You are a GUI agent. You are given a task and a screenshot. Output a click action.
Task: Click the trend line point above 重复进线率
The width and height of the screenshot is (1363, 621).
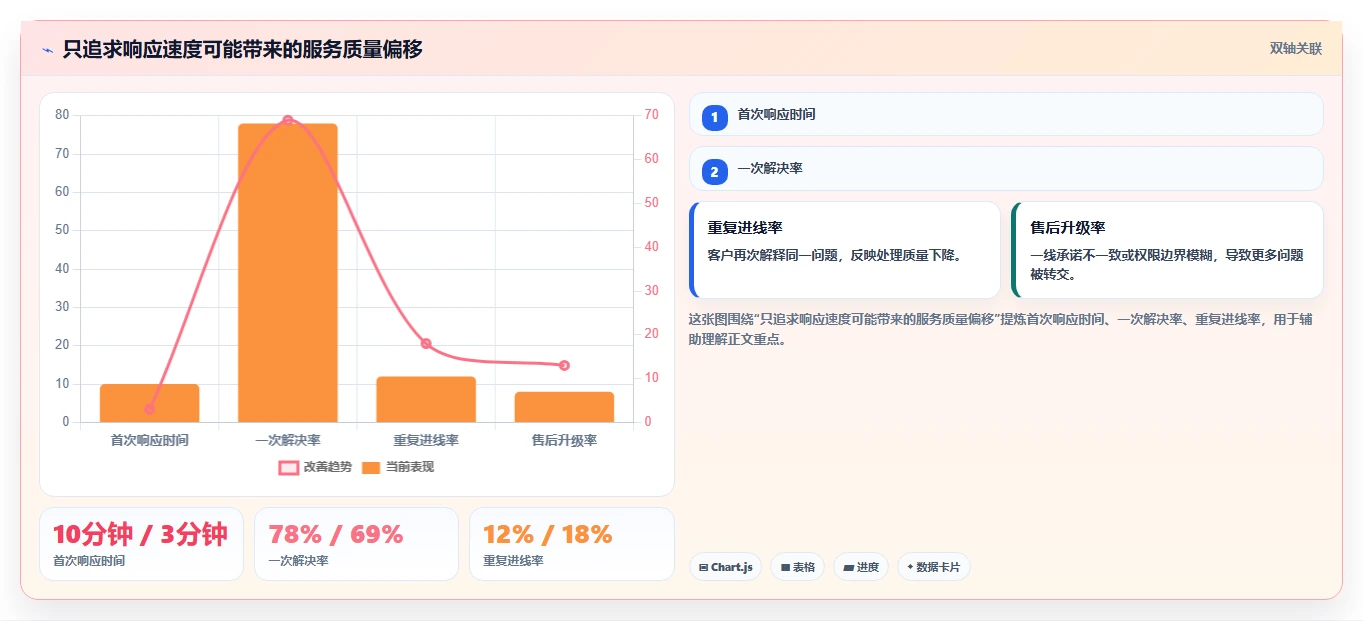(x=426, y=344)
